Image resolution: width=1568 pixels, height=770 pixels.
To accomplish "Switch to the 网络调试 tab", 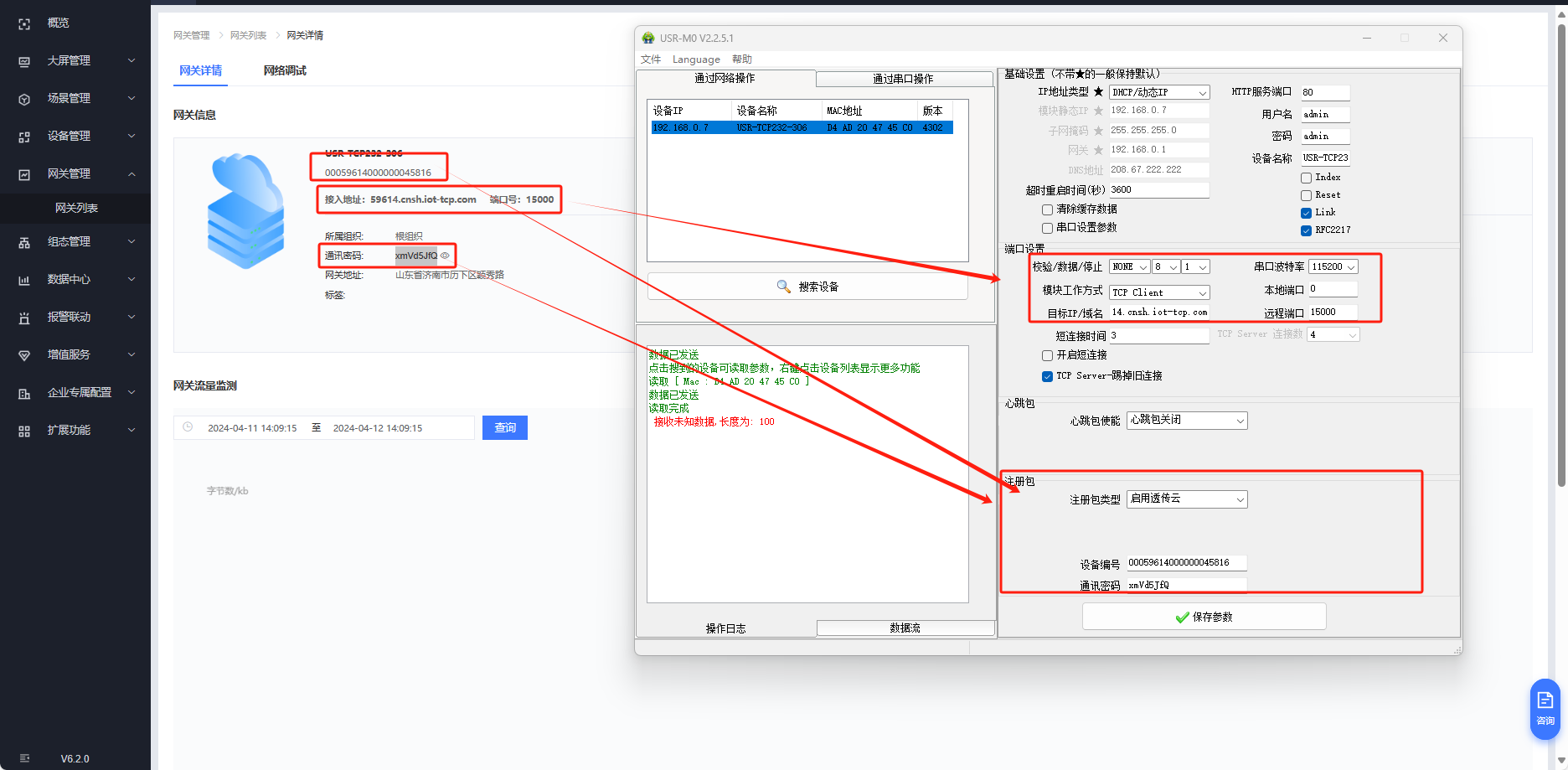I will click(x=285, y=71).
